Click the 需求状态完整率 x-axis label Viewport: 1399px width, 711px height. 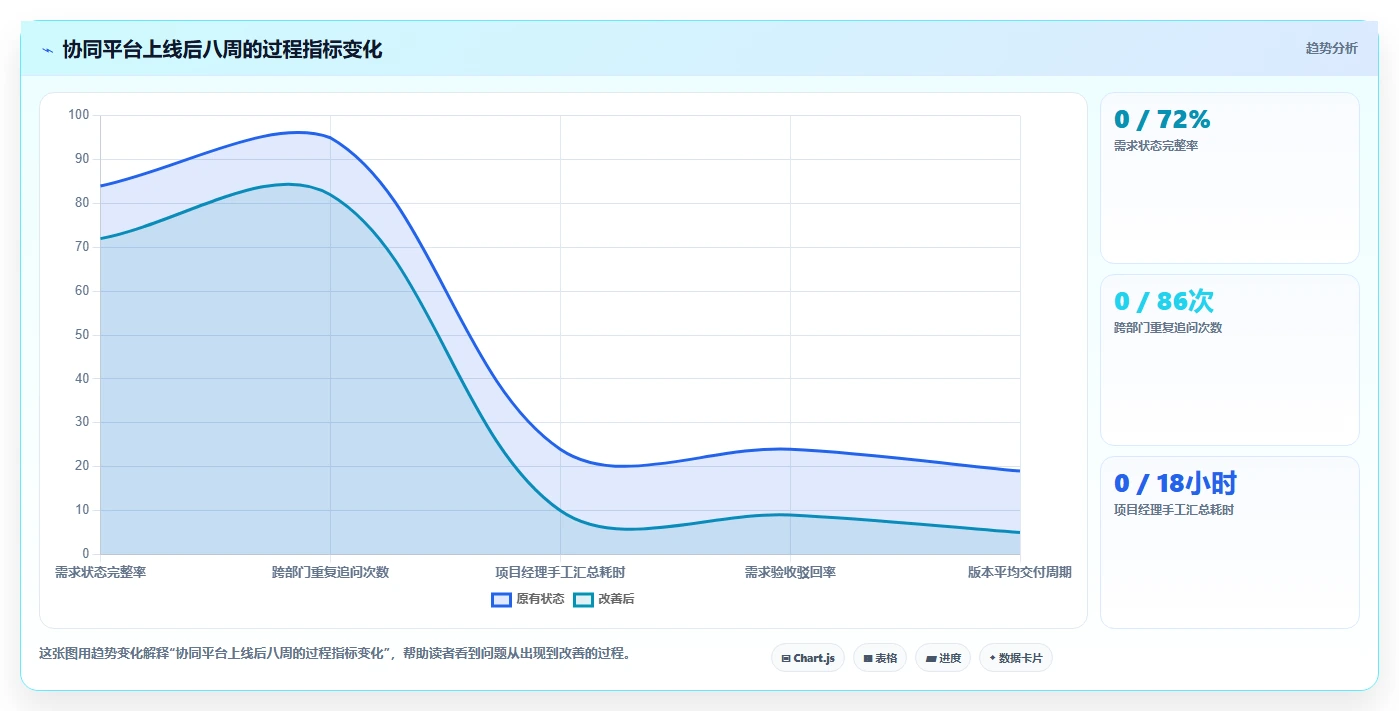[x=100, y=572]
